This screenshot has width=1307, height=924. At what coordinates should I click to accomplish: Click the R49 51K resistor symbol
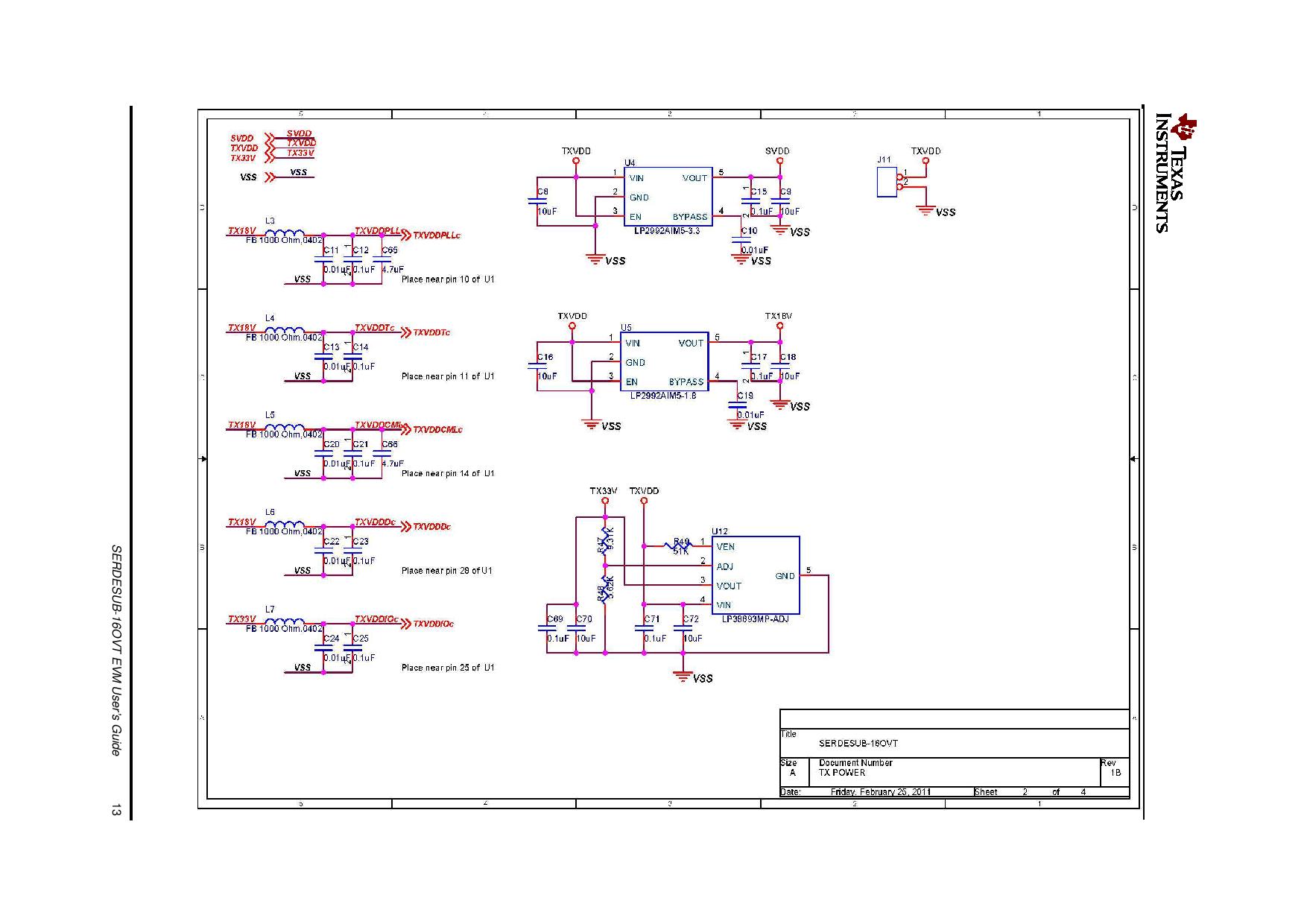(x=679, y=546)
